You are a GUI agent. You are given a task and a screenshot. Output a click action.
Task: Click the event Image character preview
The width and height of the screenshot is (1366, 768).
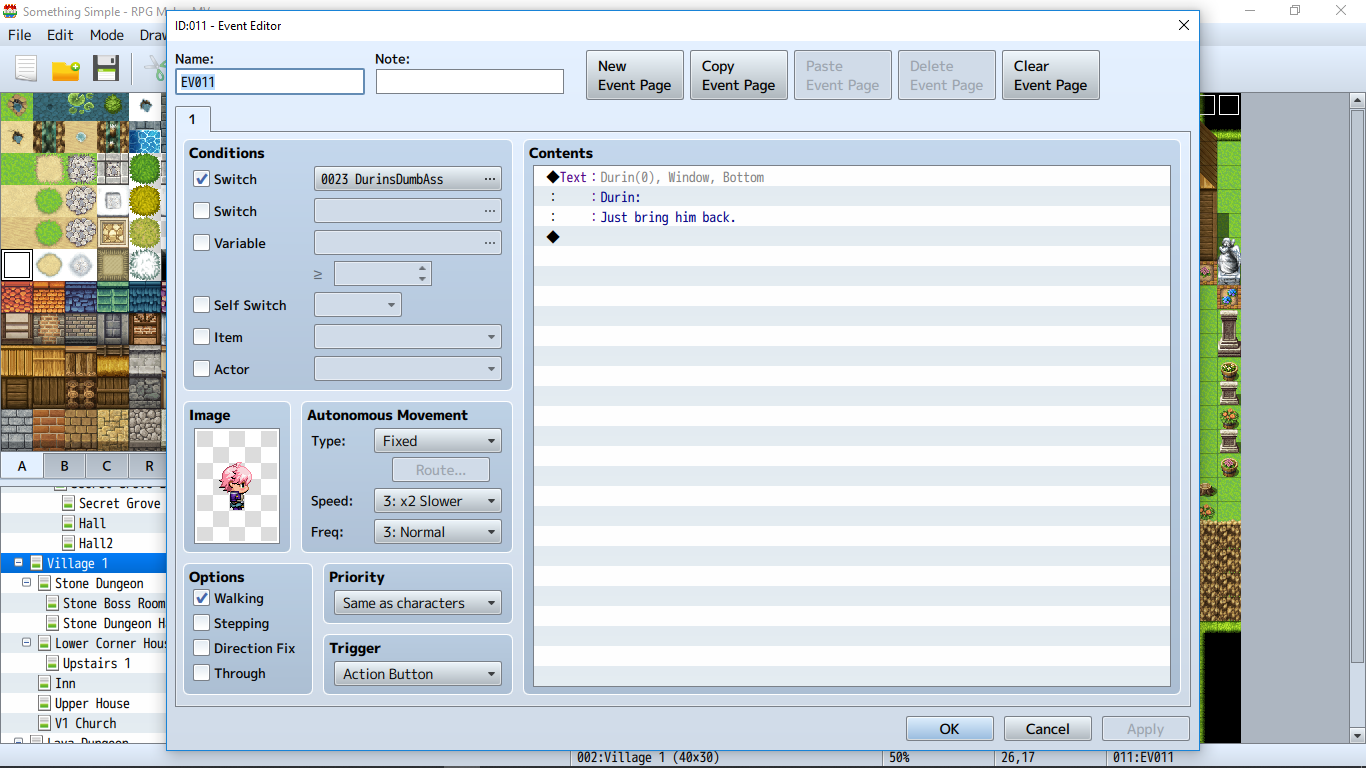[237, 487]
